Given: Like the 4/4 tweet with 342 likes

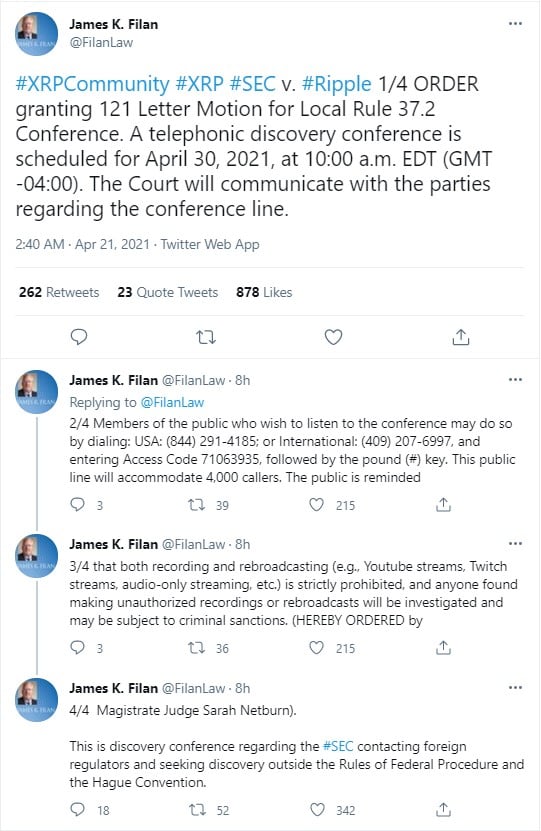Looking at the screenshot, I should tap(317, 809).
